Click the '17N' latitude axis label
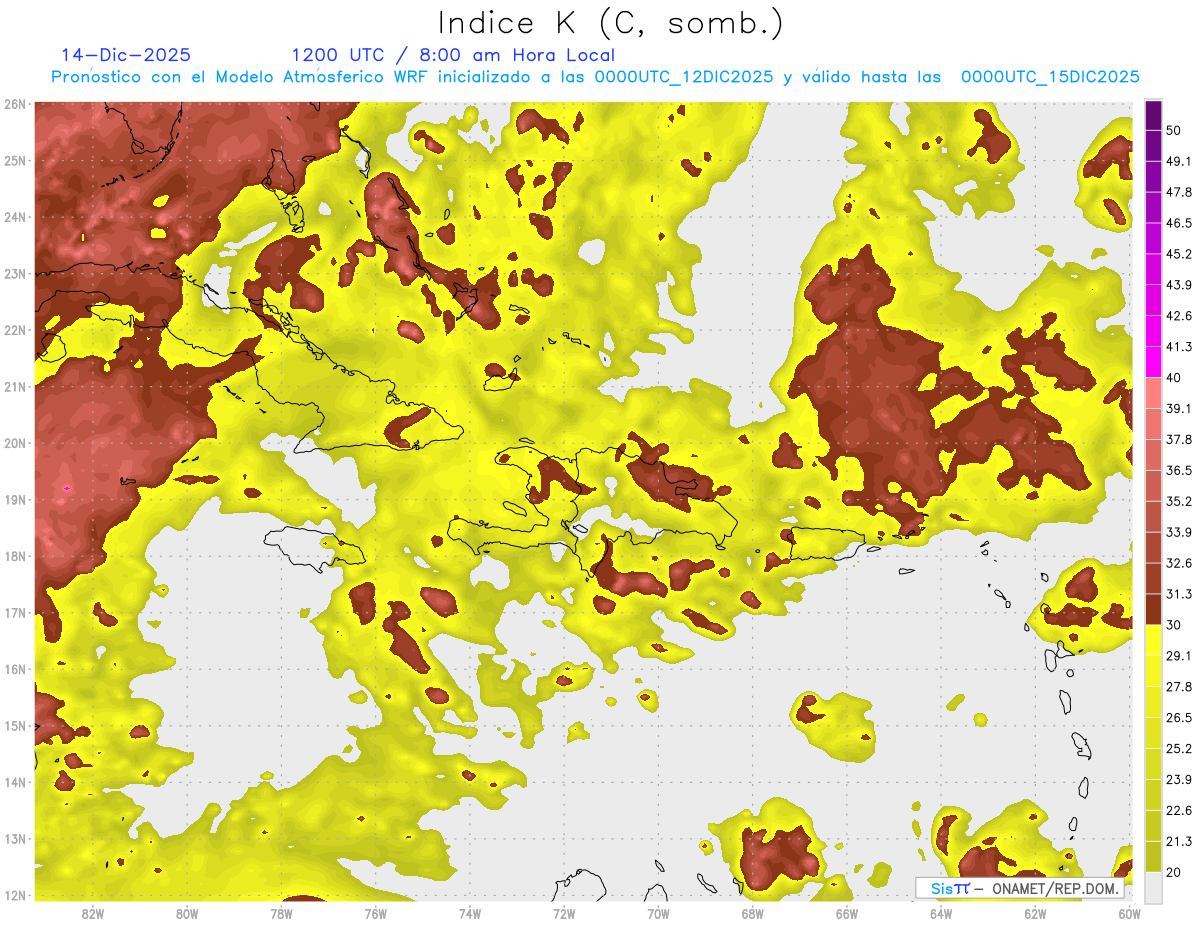This screenshot has height=927, width=1200. click(15, 613)
